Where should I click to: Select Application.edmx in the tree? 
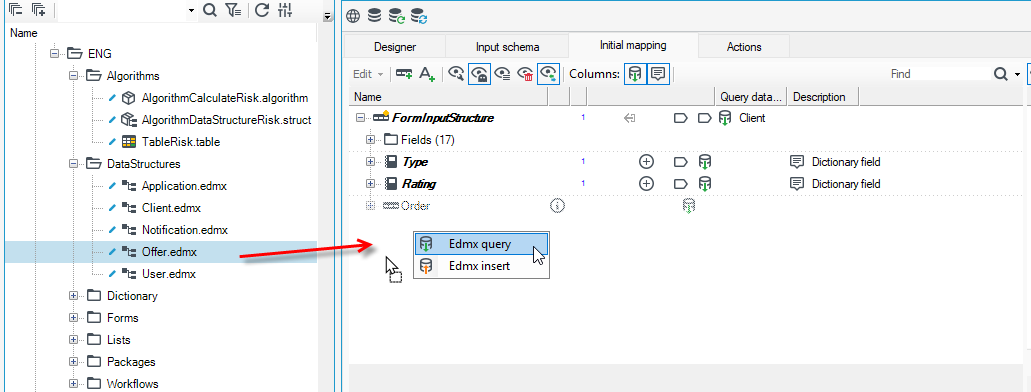[x=184, y=186]
